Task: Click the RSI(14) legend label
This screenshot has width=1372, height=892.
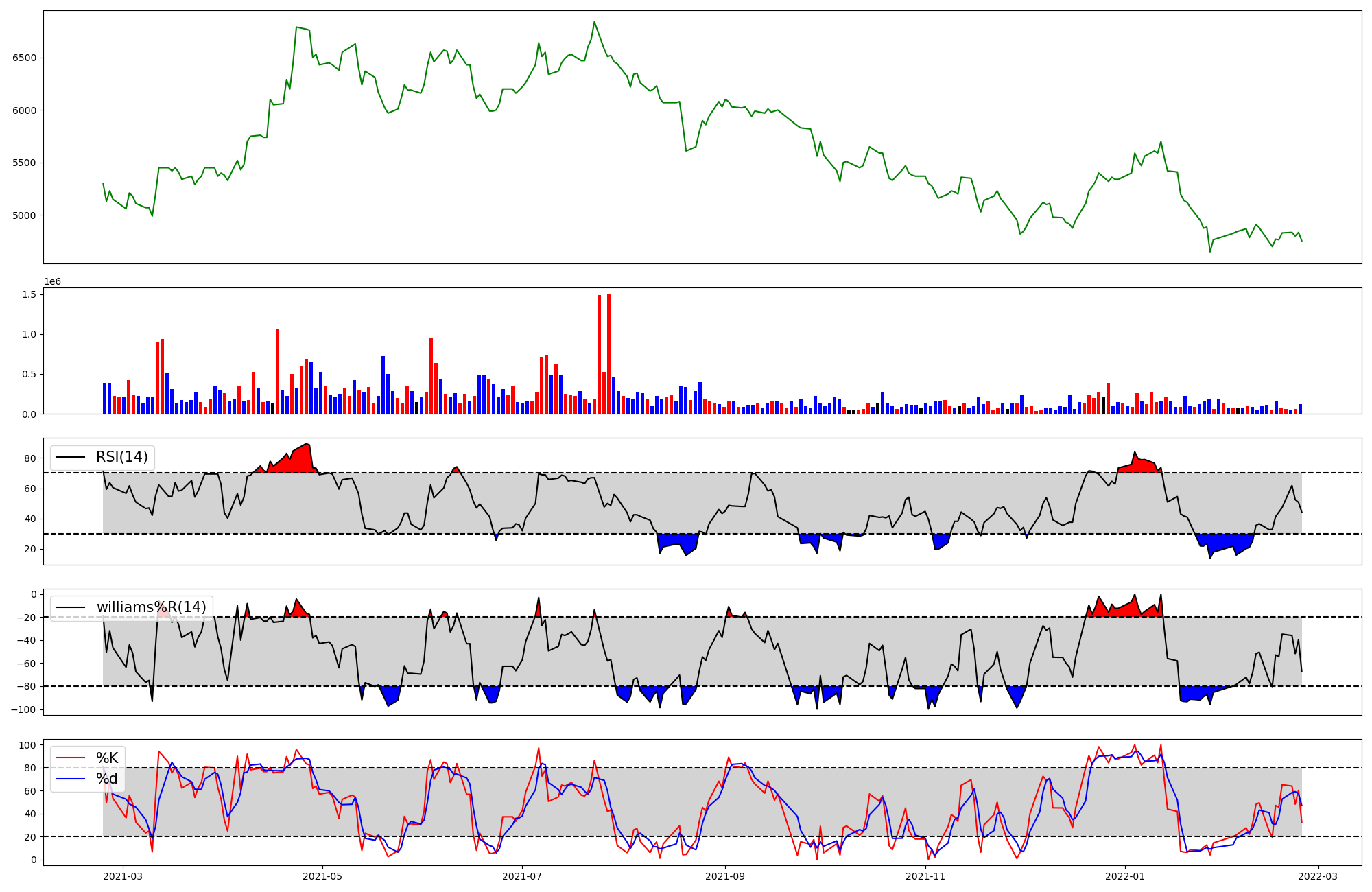Action: click(121, 457)
